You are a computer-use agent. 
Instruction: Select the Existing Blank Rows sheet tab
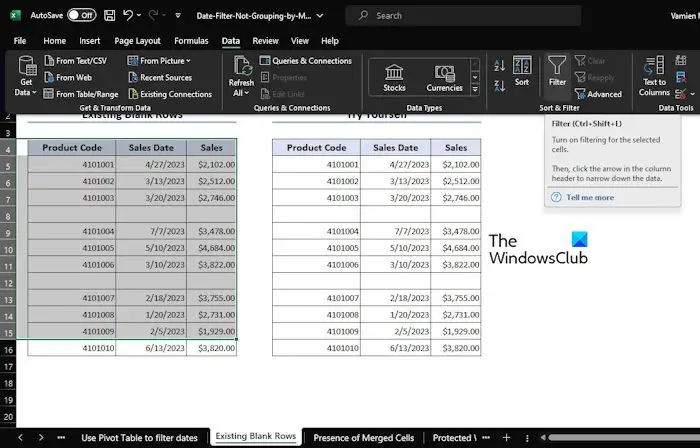point(256,436)
